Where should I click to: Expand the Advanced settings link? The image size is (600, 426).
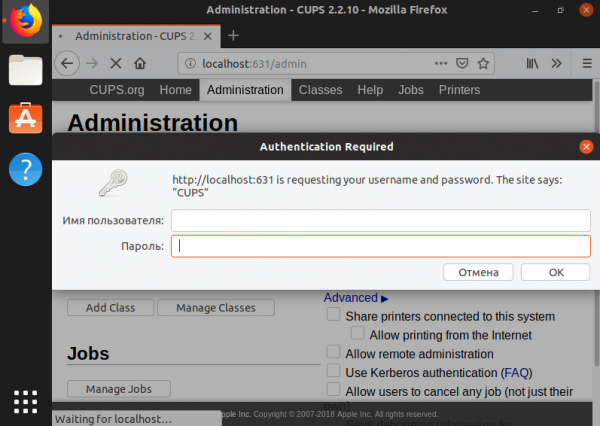pos(356,298)
